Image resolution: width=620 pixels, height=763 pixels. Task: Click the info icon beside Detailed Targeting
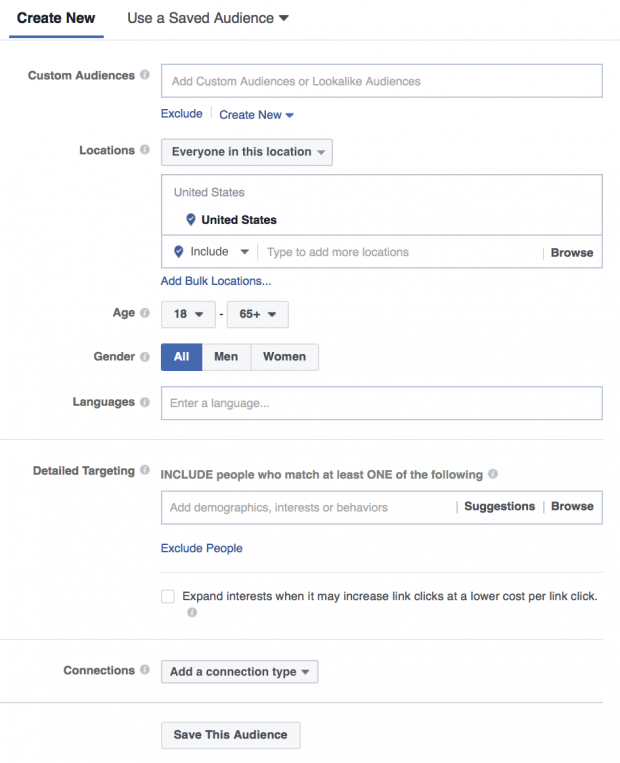[x=145, y=470]
